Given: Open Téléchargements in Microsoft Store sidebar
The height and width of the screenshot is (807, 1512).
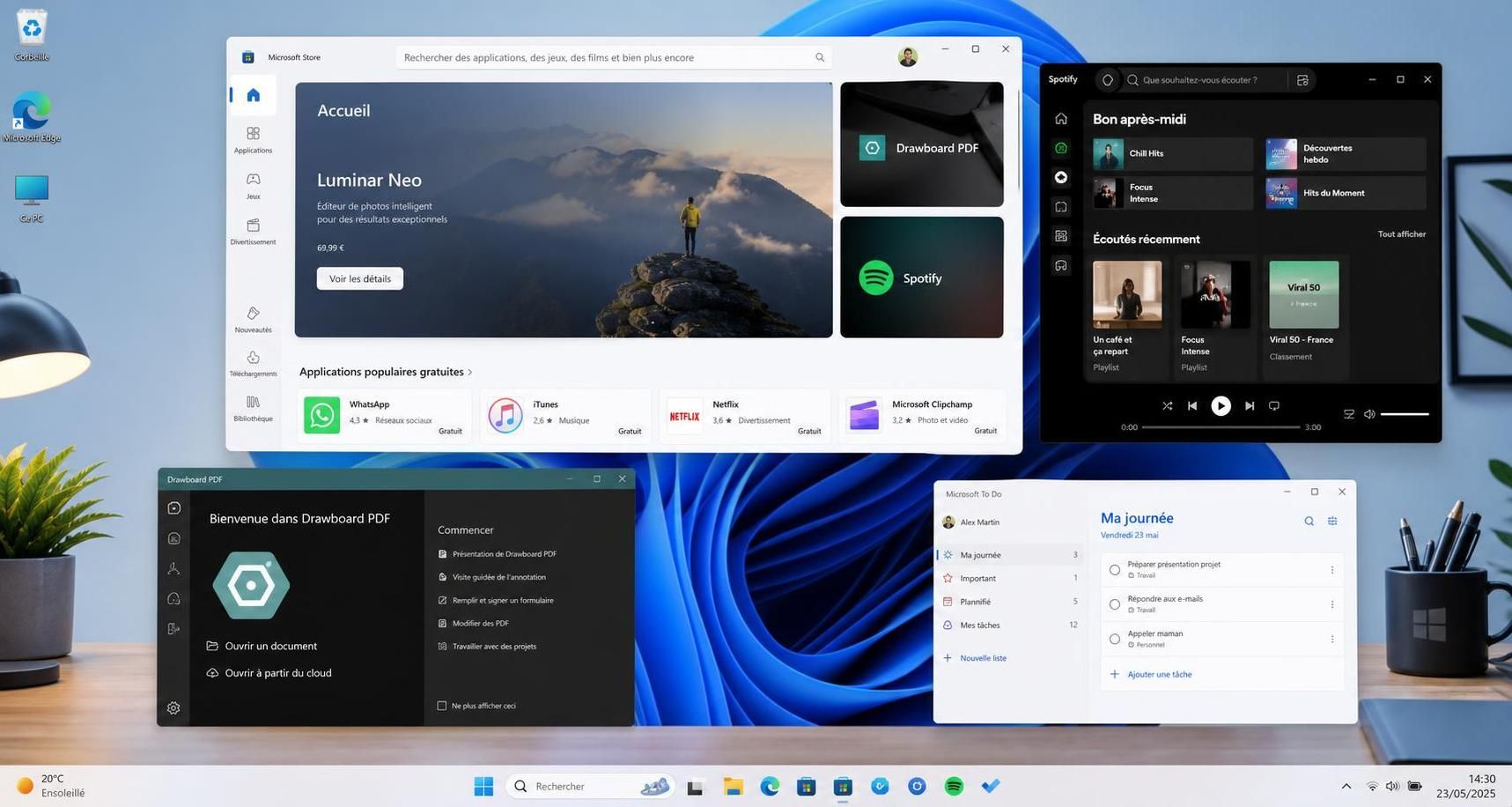Looking at the screenshot, I should (x=254, y=363).
